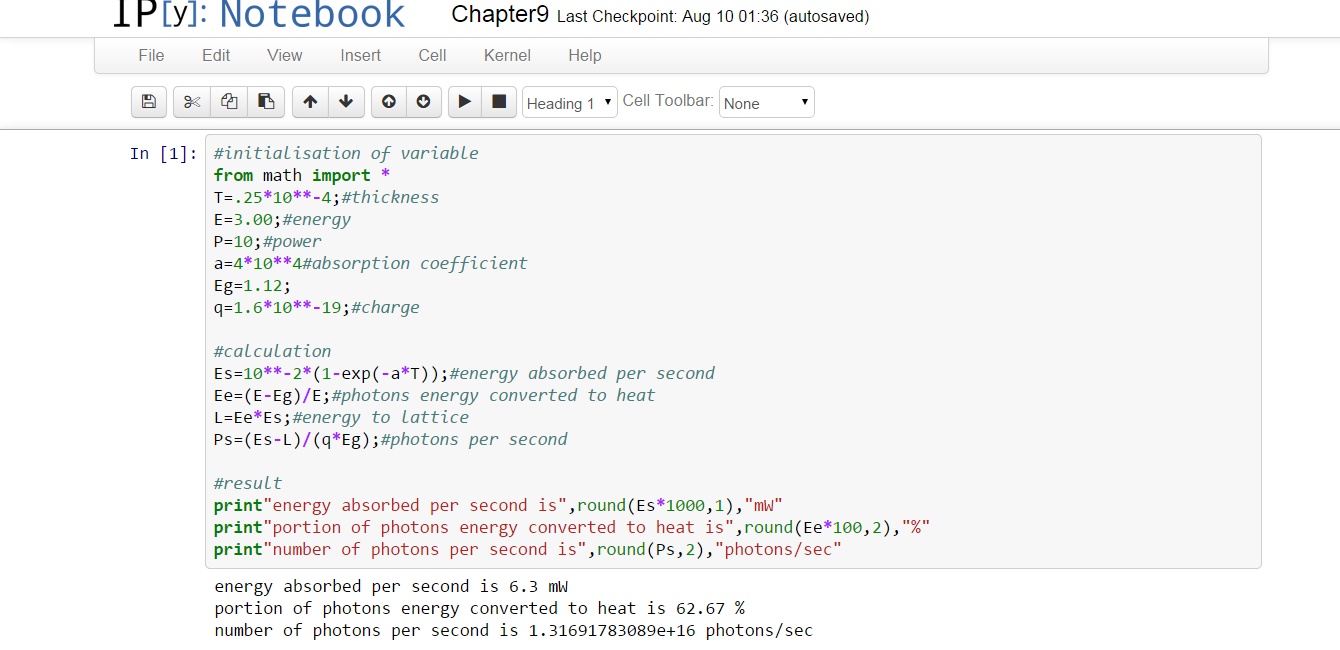Click the Save notebook icon

coord(149,102)
